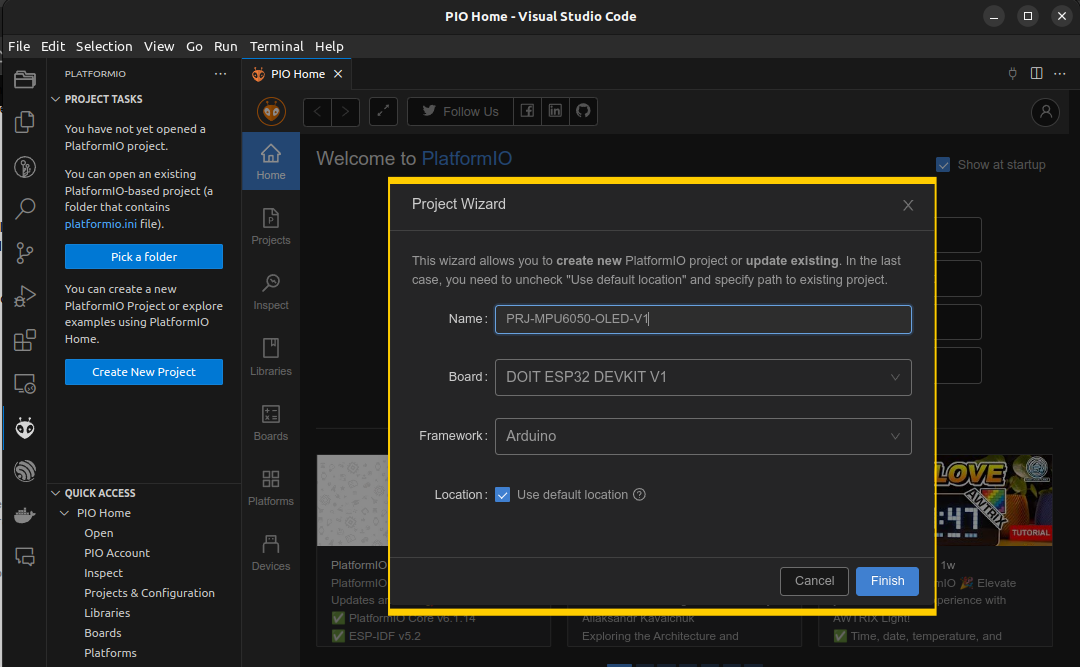Click the help icon beside Use default location

pos(639,495)
